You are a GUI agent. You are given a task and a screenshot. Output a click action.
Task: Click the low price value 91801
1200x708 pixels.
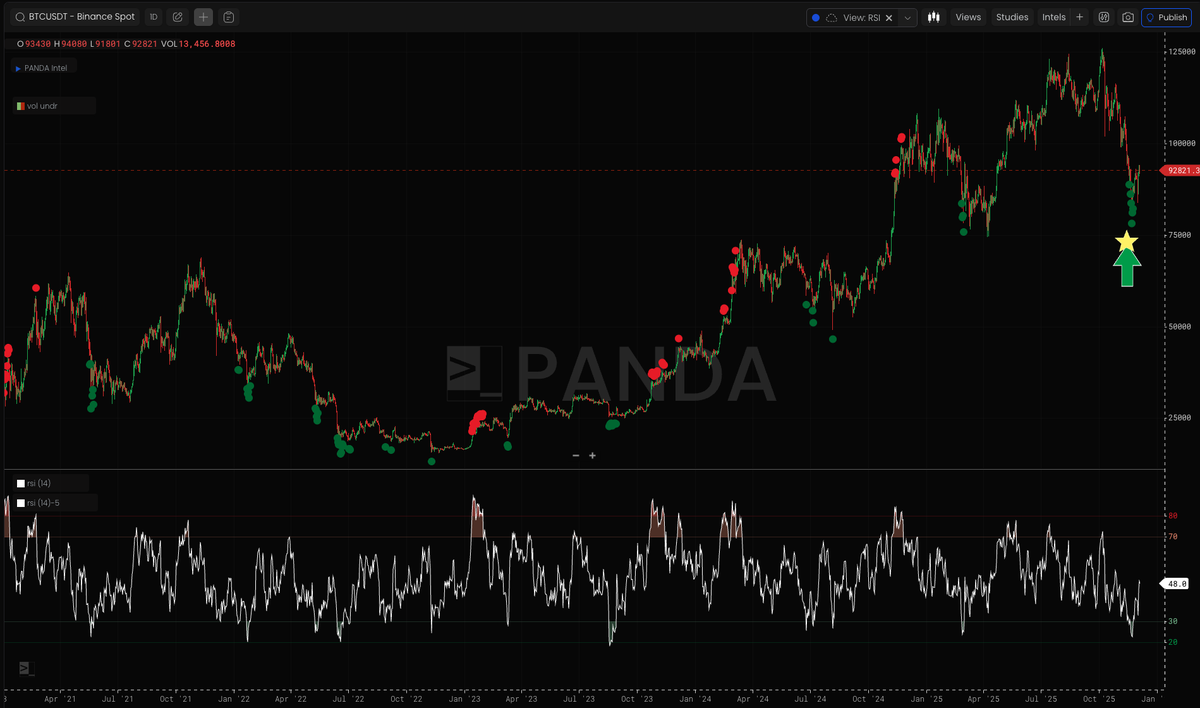(x=109, y=44)
